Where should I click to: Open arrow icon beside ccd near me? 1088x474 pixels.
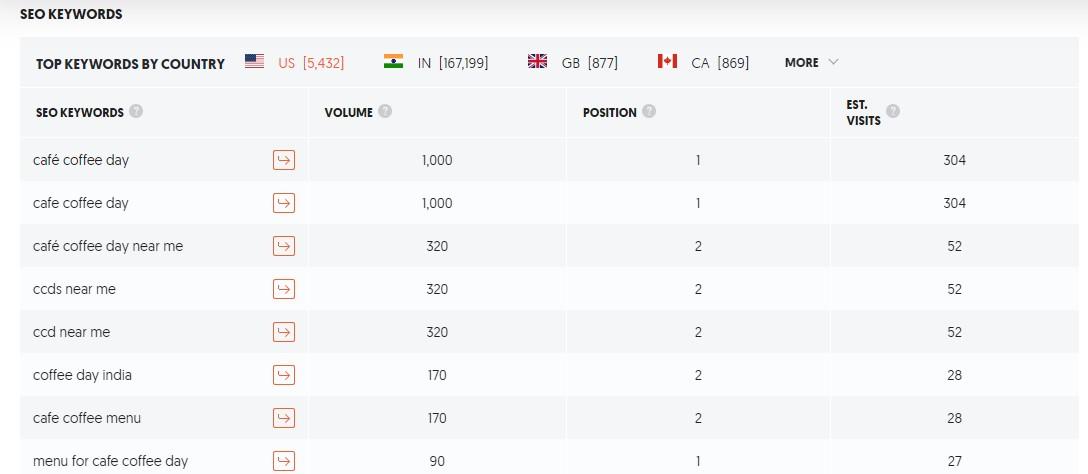pyautogui.click(x=284, y=332)
